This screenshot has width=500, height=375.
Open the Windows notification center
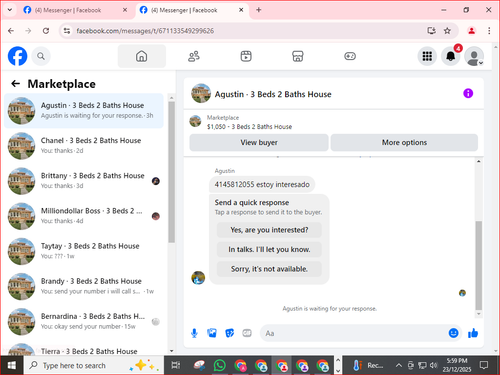tap(484, 365)
